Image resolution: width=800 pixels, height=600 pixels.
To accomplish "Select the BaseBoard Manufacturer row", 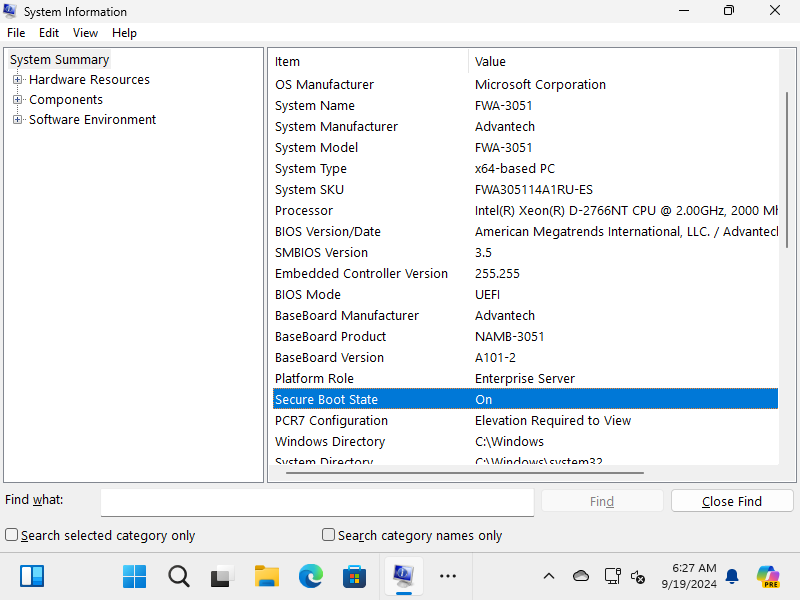I will [x=526, y=315].
